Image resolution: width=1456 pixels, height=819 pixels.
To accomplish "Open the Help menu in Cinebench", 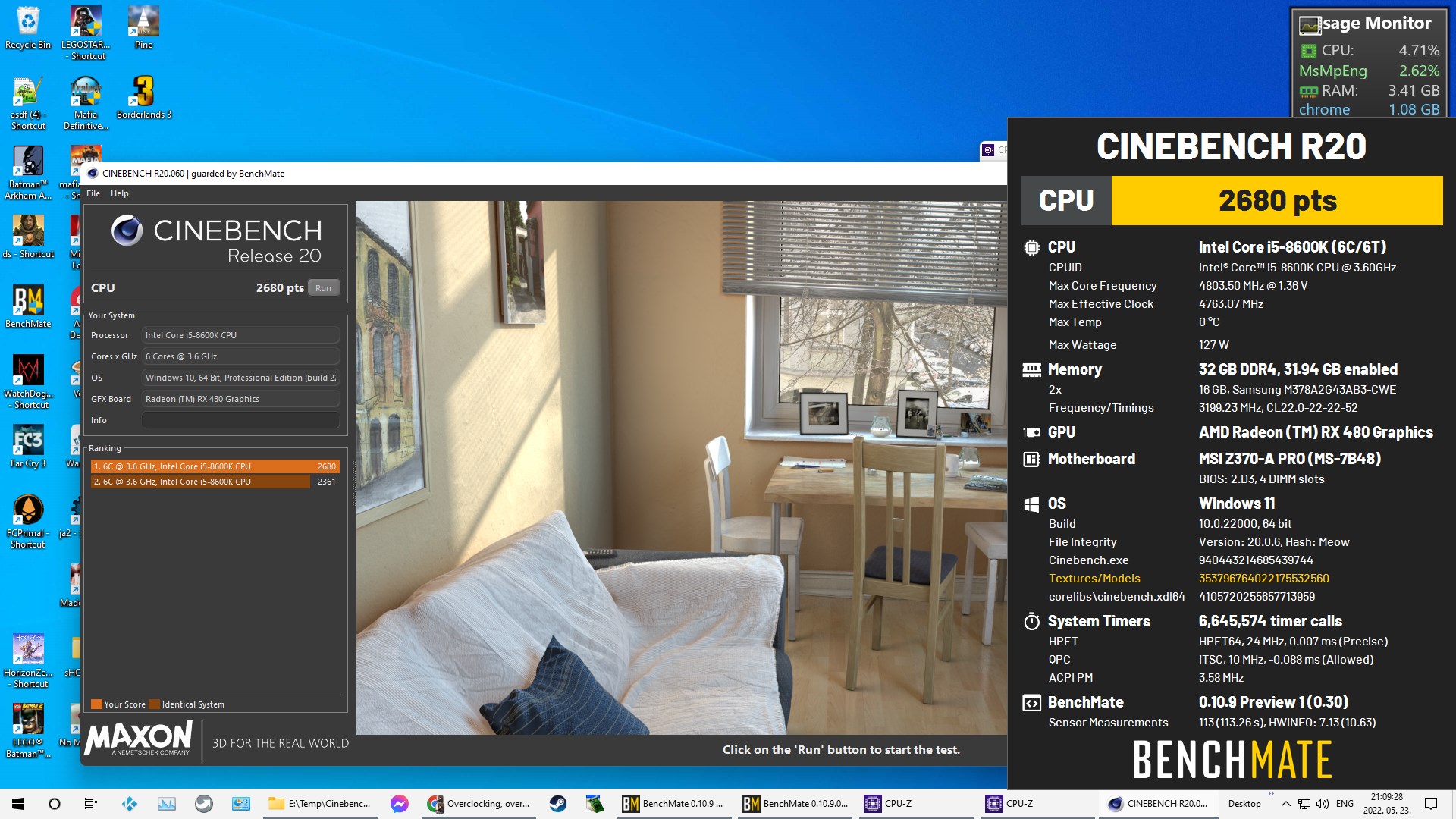I will click(120, 193).
